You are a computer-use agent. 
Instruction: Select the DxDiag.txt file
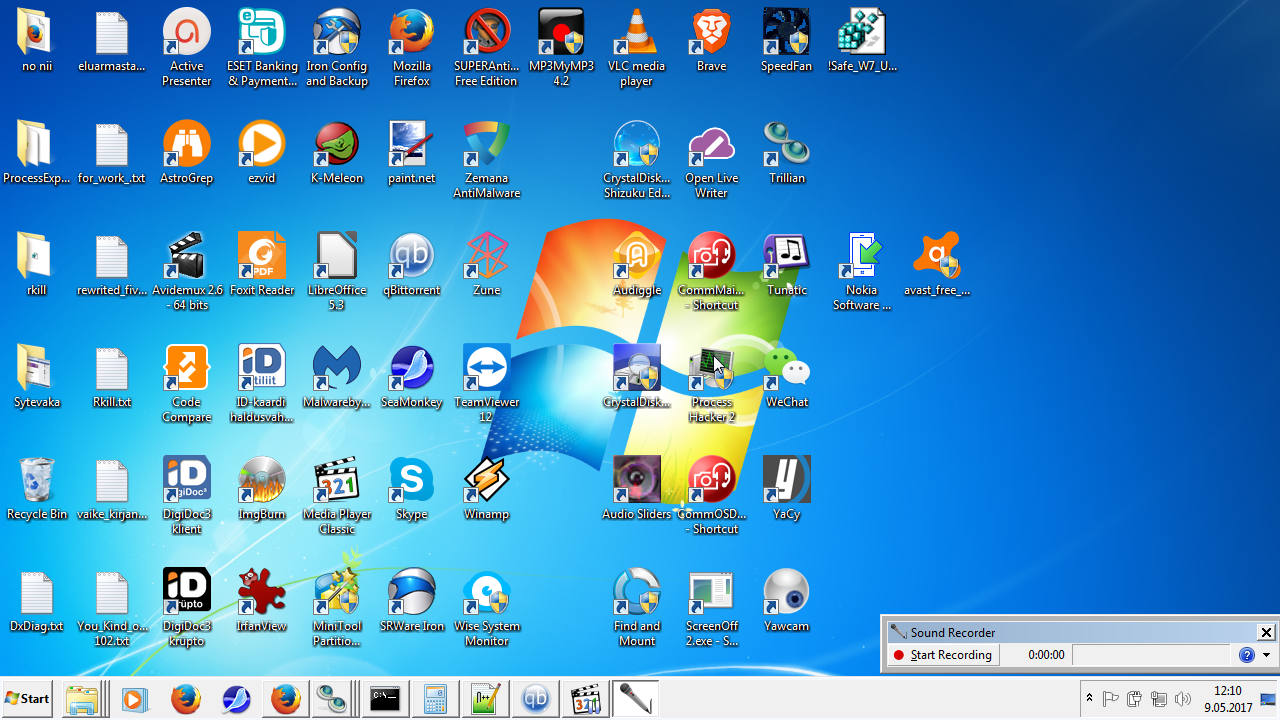point(37,601)
